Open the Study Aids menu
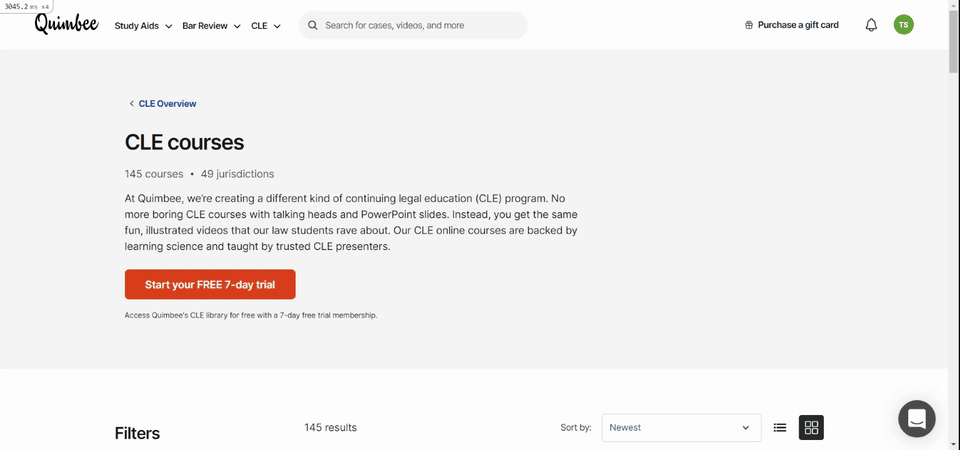 pos(143,26)
